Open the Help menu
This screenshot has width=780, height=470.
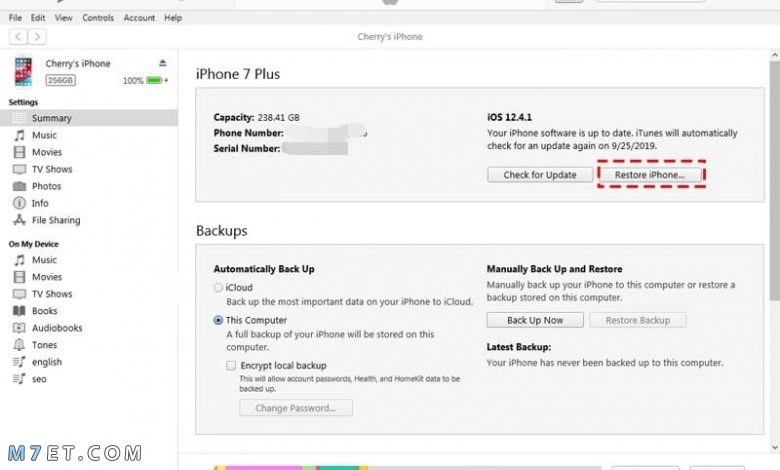(x=173, y=18)
